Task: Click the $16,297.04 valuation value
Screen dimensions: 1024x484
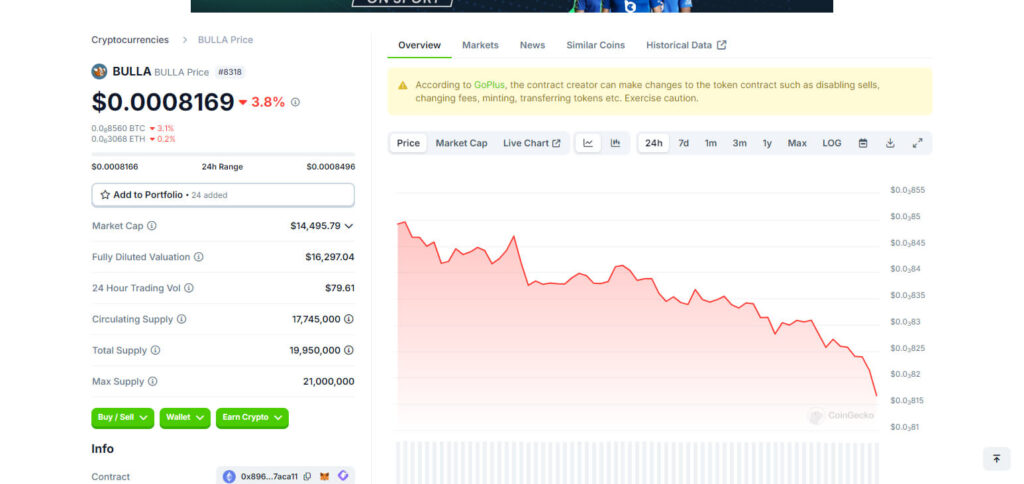Action: 330,257
